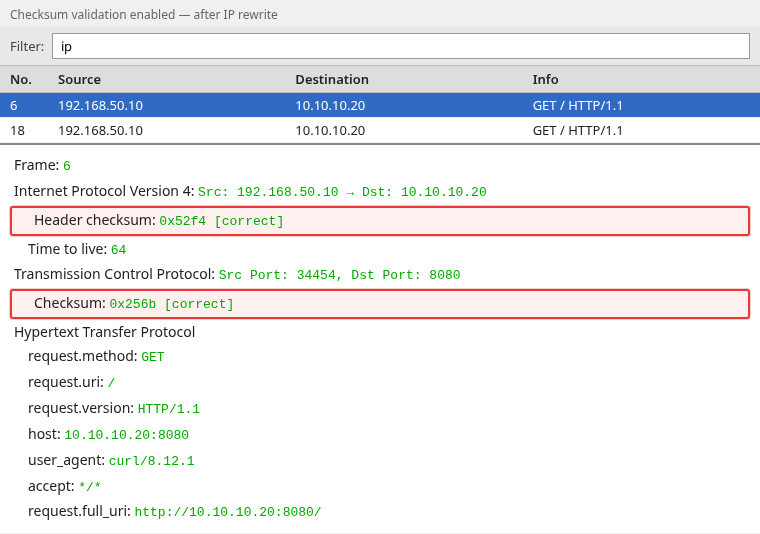Click the 'Destination' column header
Viewport: 760px width, 534px height.
pyautogui.click(x=332, y=79)
